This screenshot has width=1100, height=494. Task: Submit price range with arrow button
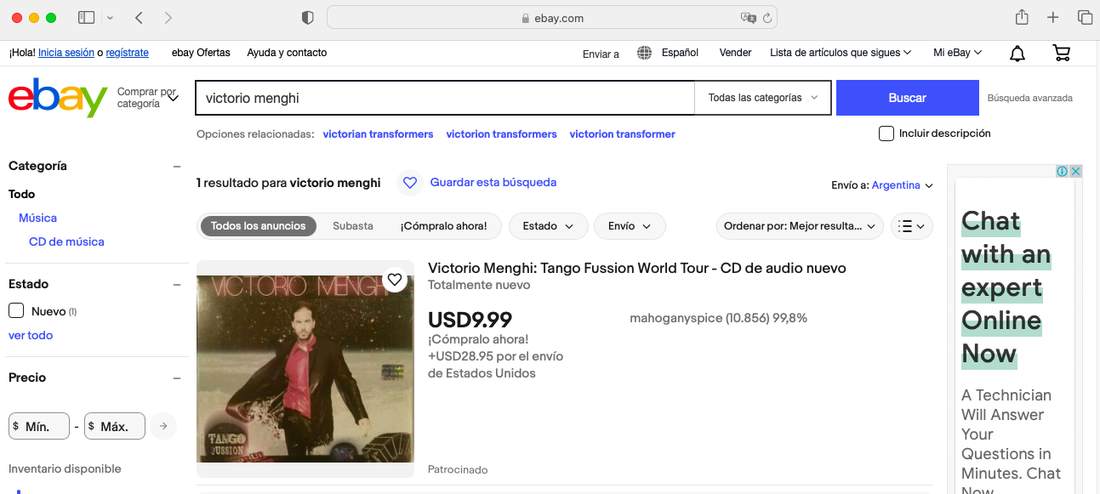tap(163, 426)
